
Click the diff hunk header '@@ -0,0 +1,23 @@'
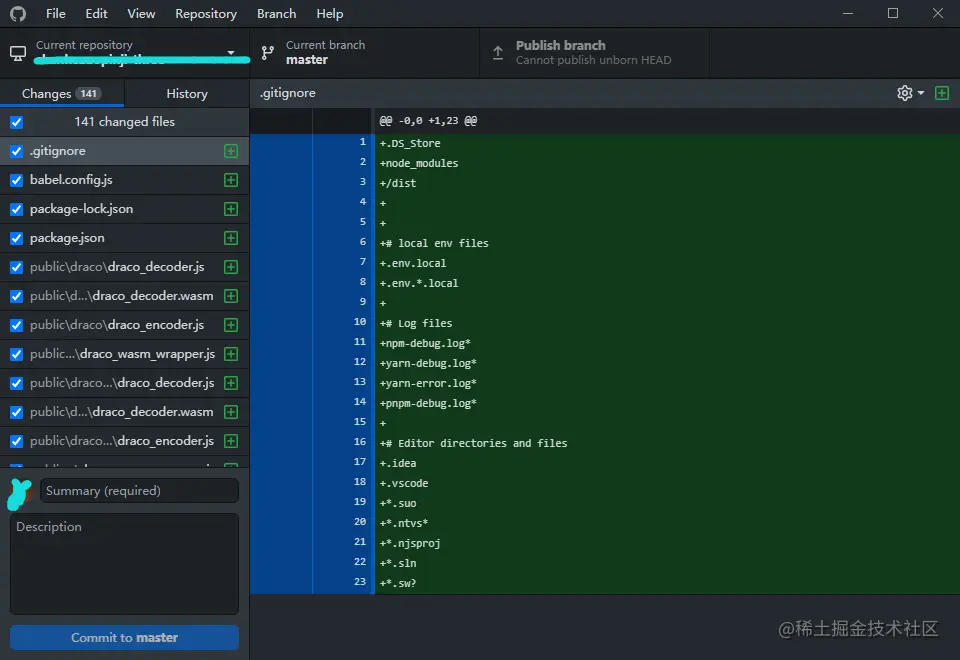[429, 121]
